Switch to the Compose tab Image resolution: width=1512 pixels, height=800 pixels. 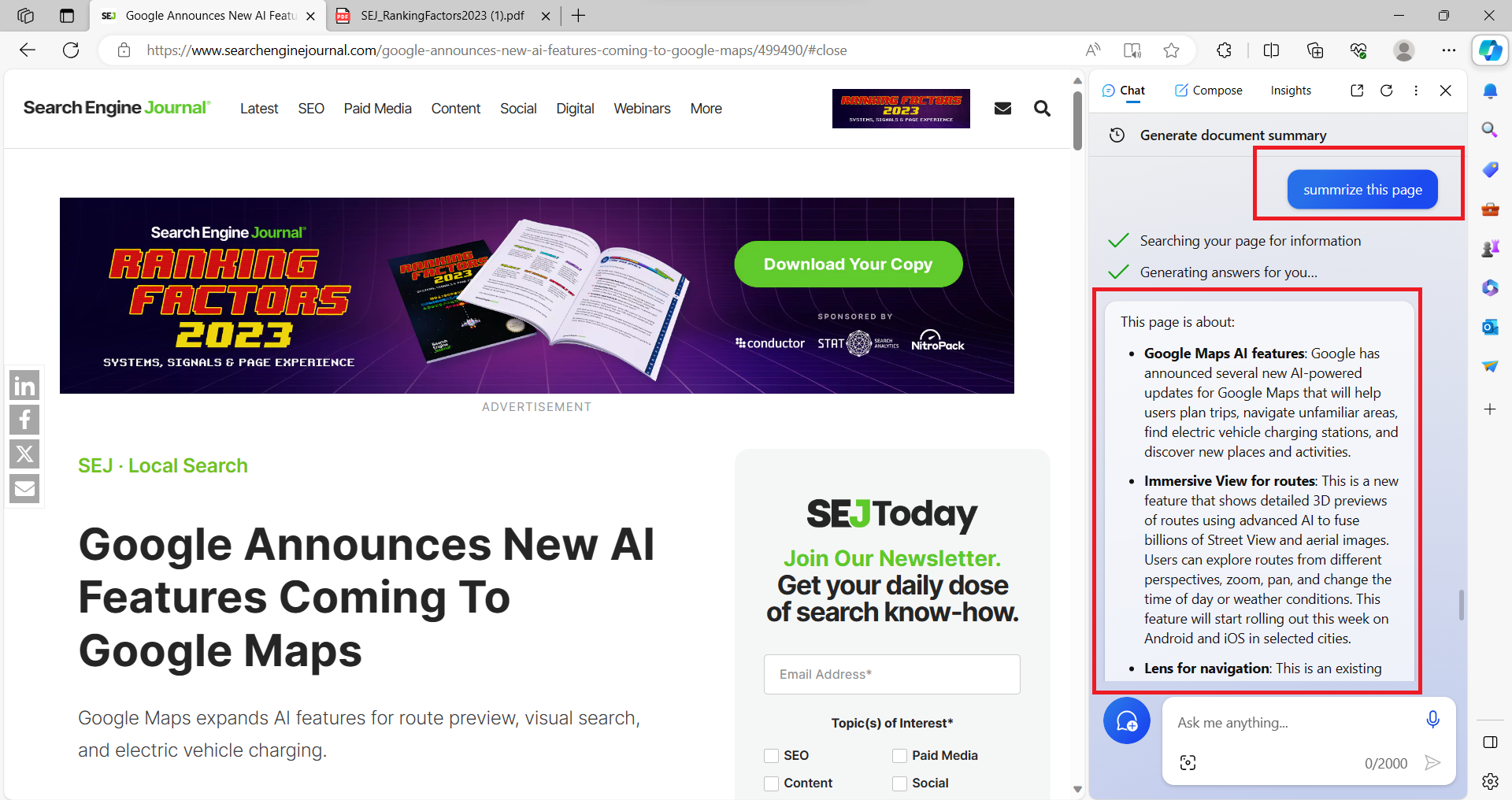click(x=1208, y=91)
